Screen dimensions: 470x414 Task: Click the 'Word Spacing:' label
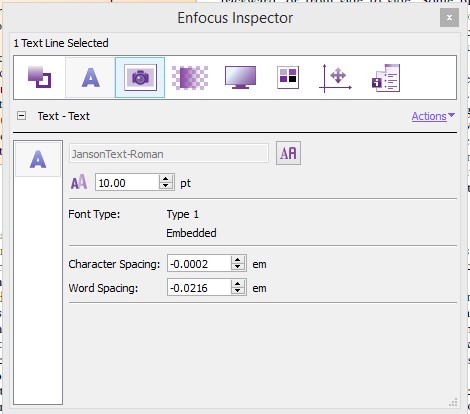pyautogui.click(x=103, y=288)
